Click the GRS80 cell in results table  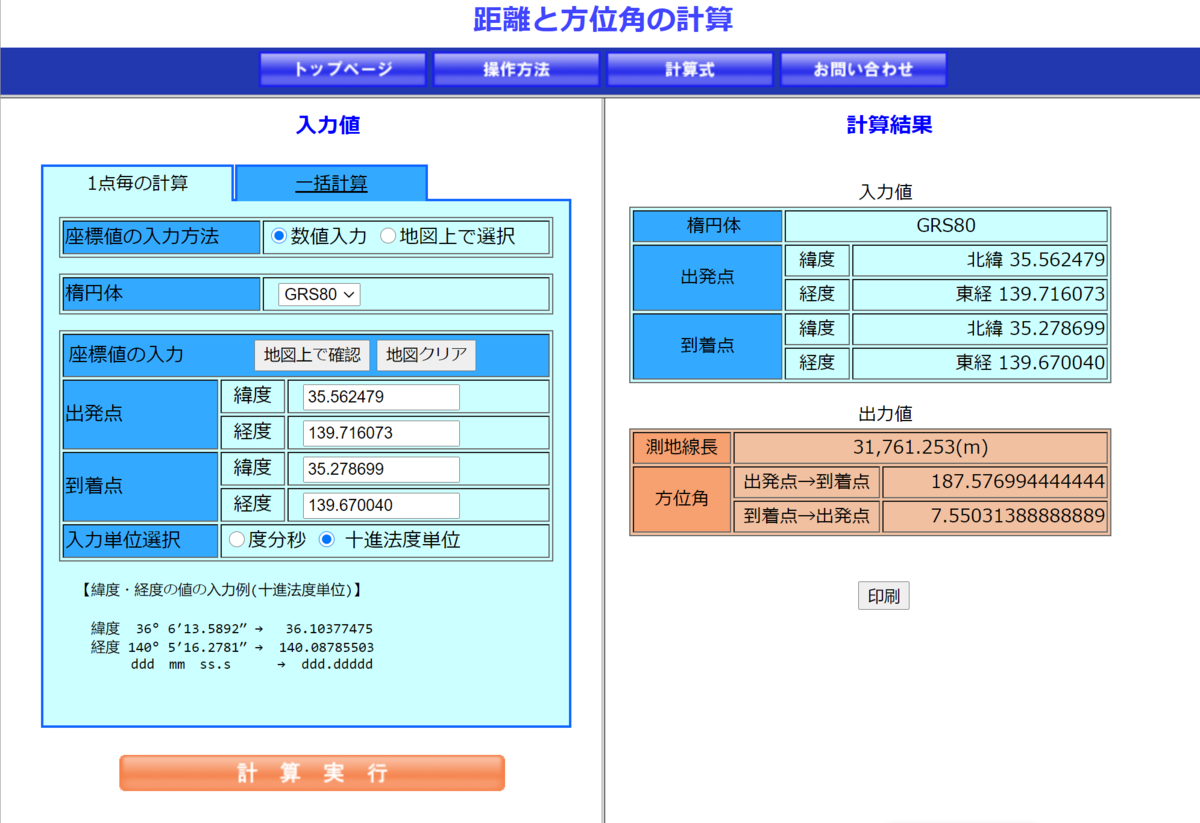click(x=946, y=226)
